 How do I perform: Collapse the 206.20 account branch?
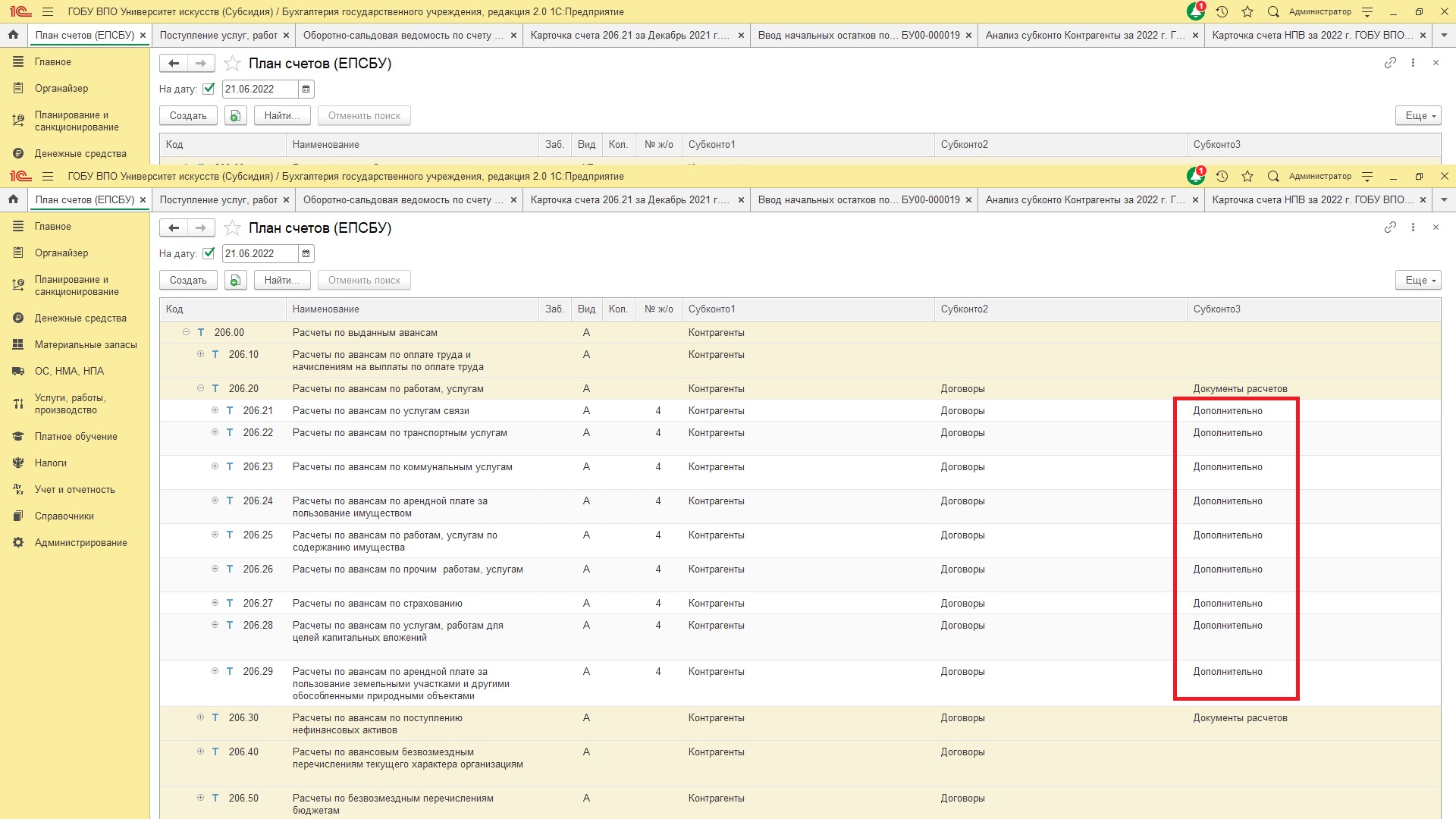(200, 388)
